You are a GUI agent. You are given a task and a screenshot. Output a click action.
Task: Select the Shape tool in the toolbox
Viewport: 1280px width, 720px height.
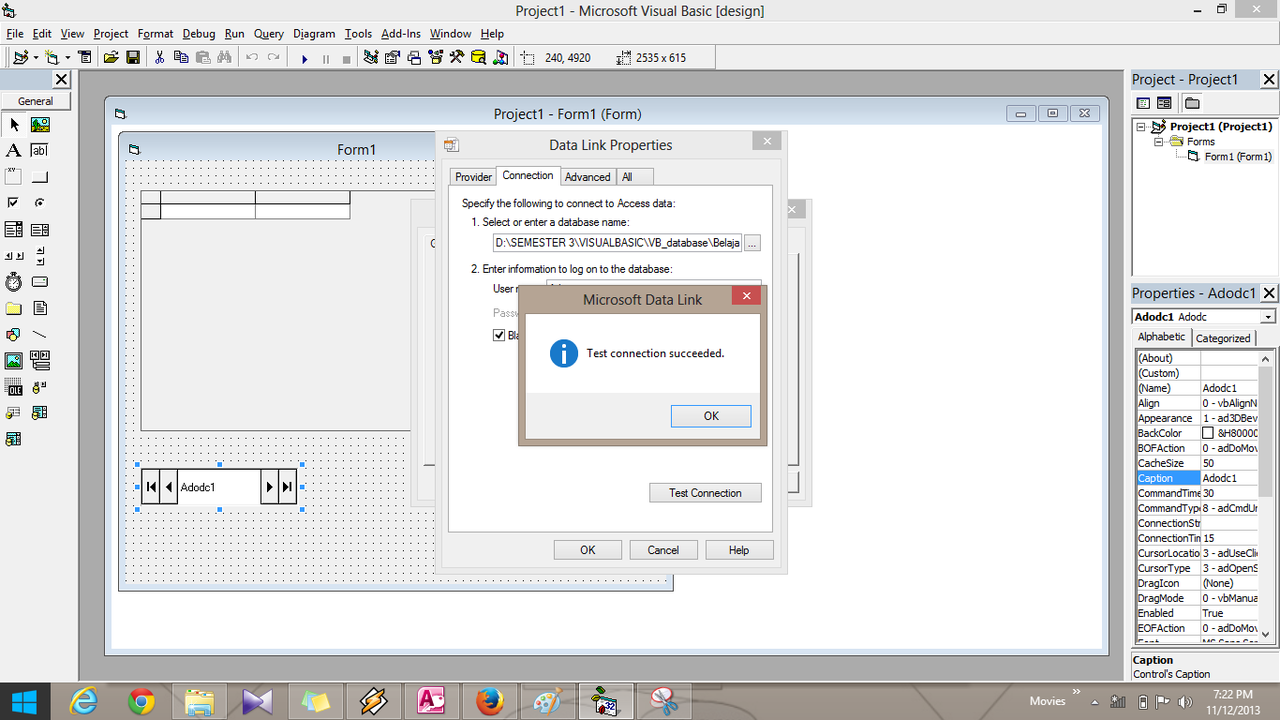coord(14,334)
